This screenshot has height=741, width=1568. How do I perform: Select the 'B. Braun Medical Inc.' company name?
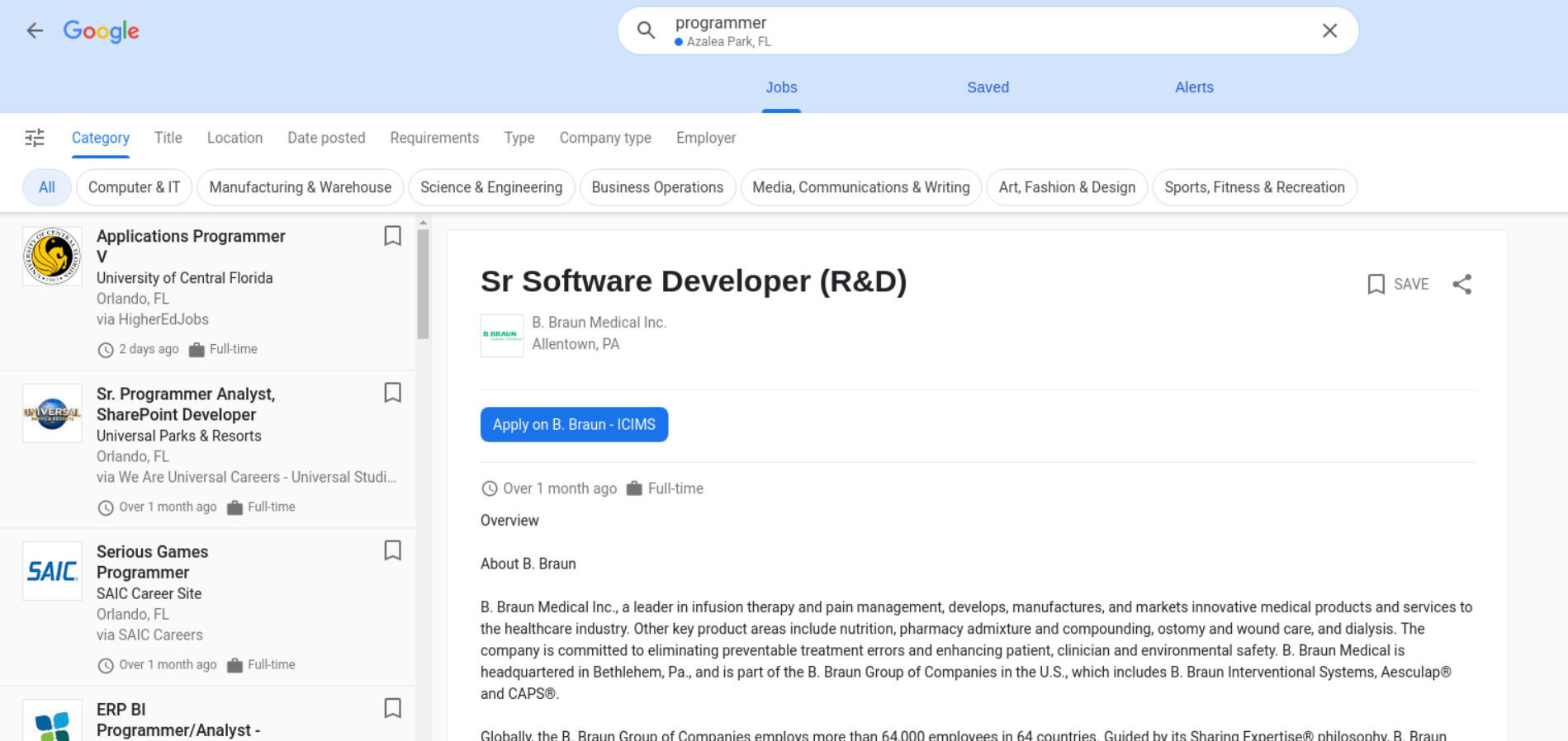(x=599, y=323)
